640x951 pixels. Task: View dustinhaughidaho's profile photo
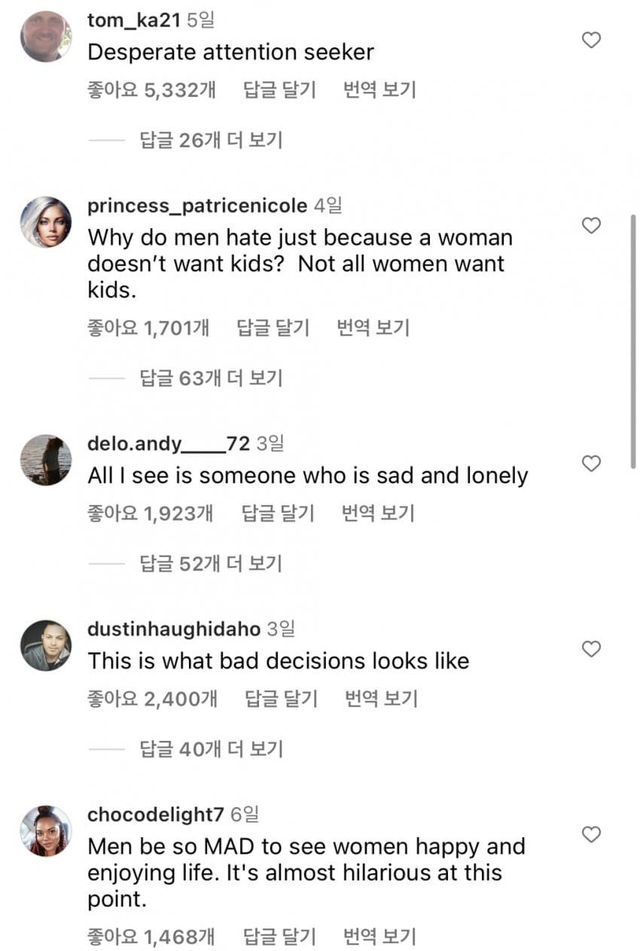(46, 645)
